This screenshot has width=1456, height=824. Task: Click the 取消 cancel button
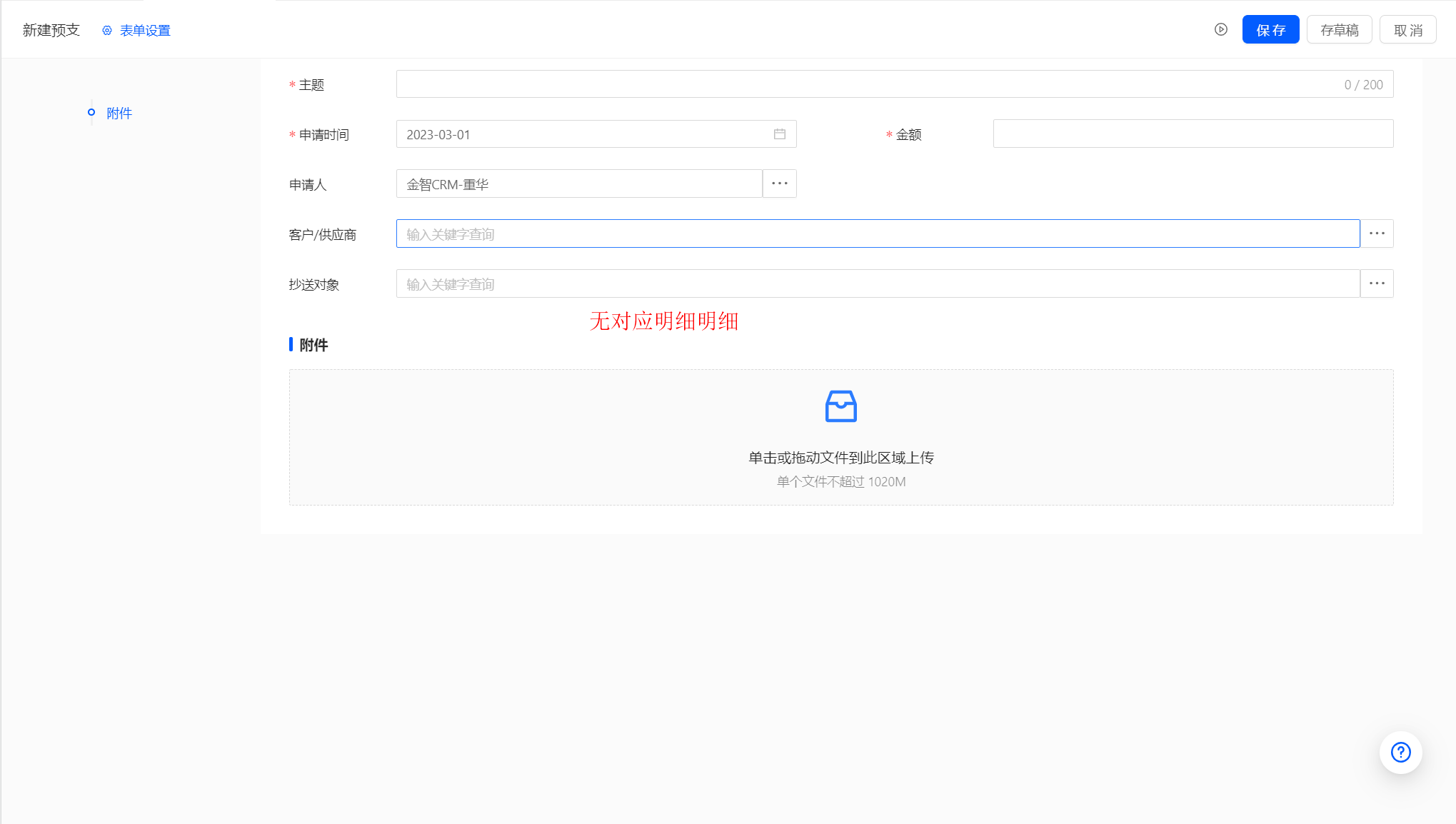[x=1407, y=30]
